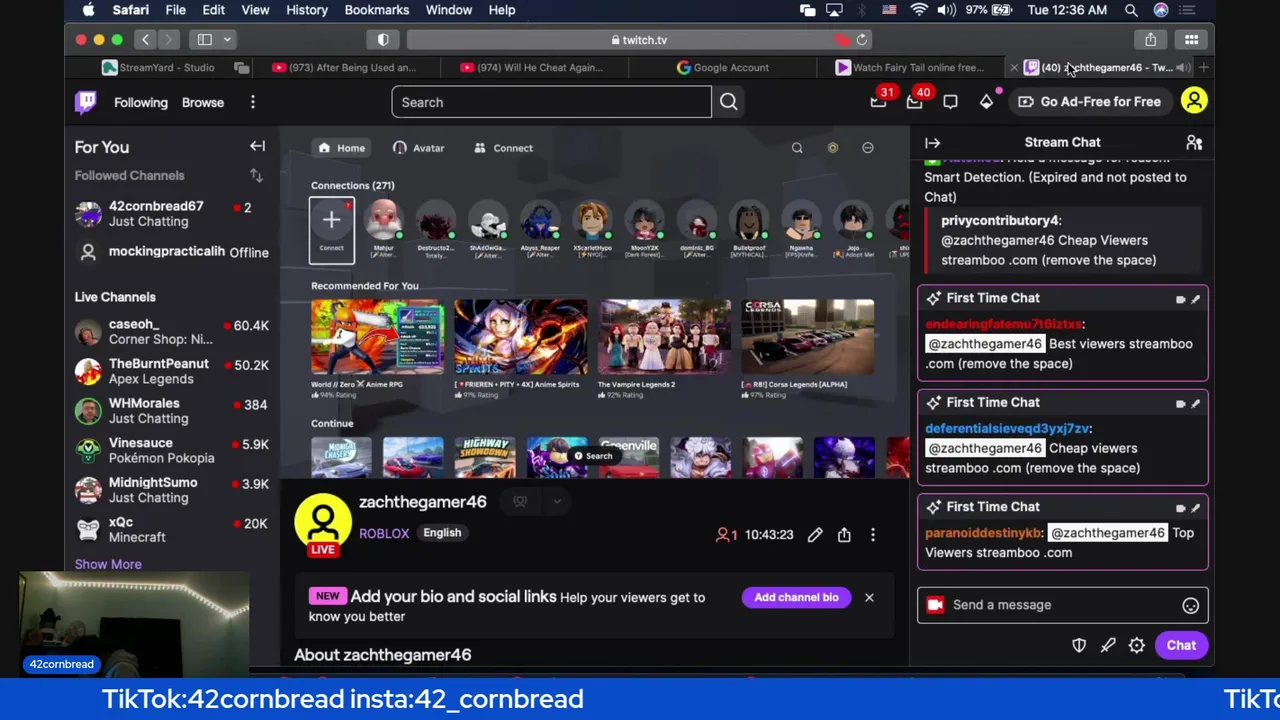Open caseoh_ live channel
Image resolution: width=1280 pixels, height=720 pixels.
170,332
